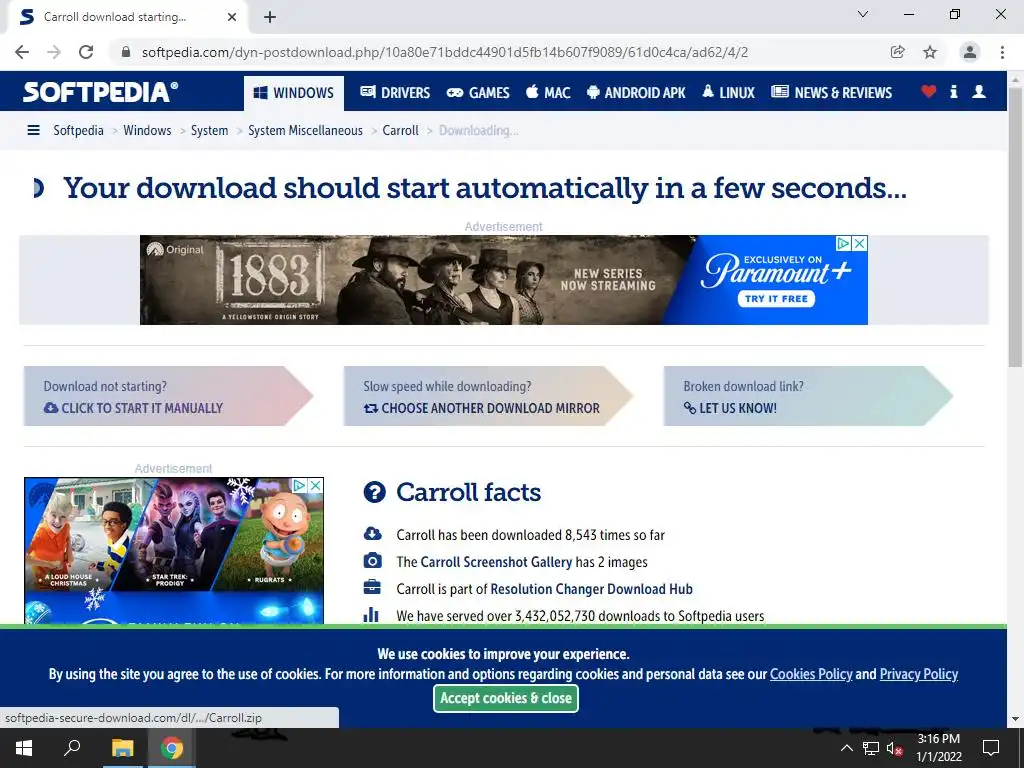The image size is (1024, 768).
Task: Open Chrome profile avatar icon
Action: pos(970,52)
